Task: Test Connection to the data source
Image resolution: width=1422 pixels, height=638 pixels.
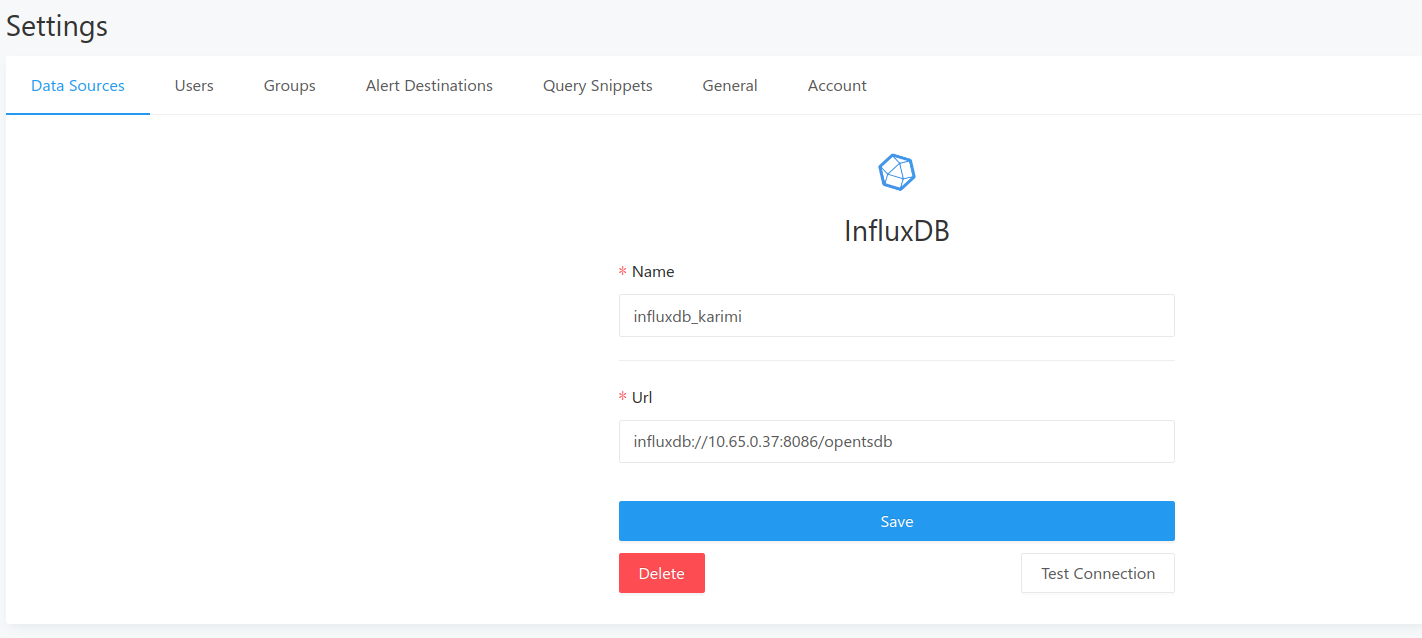Action: point(1098,573)
